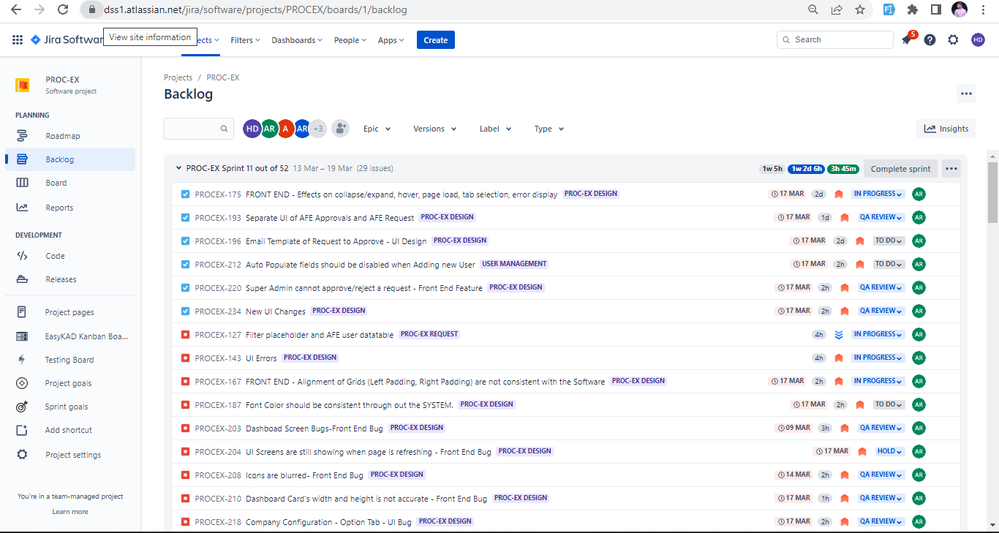
Task: Change TO DO status of PROCEX-196
Action: [889, 241]
